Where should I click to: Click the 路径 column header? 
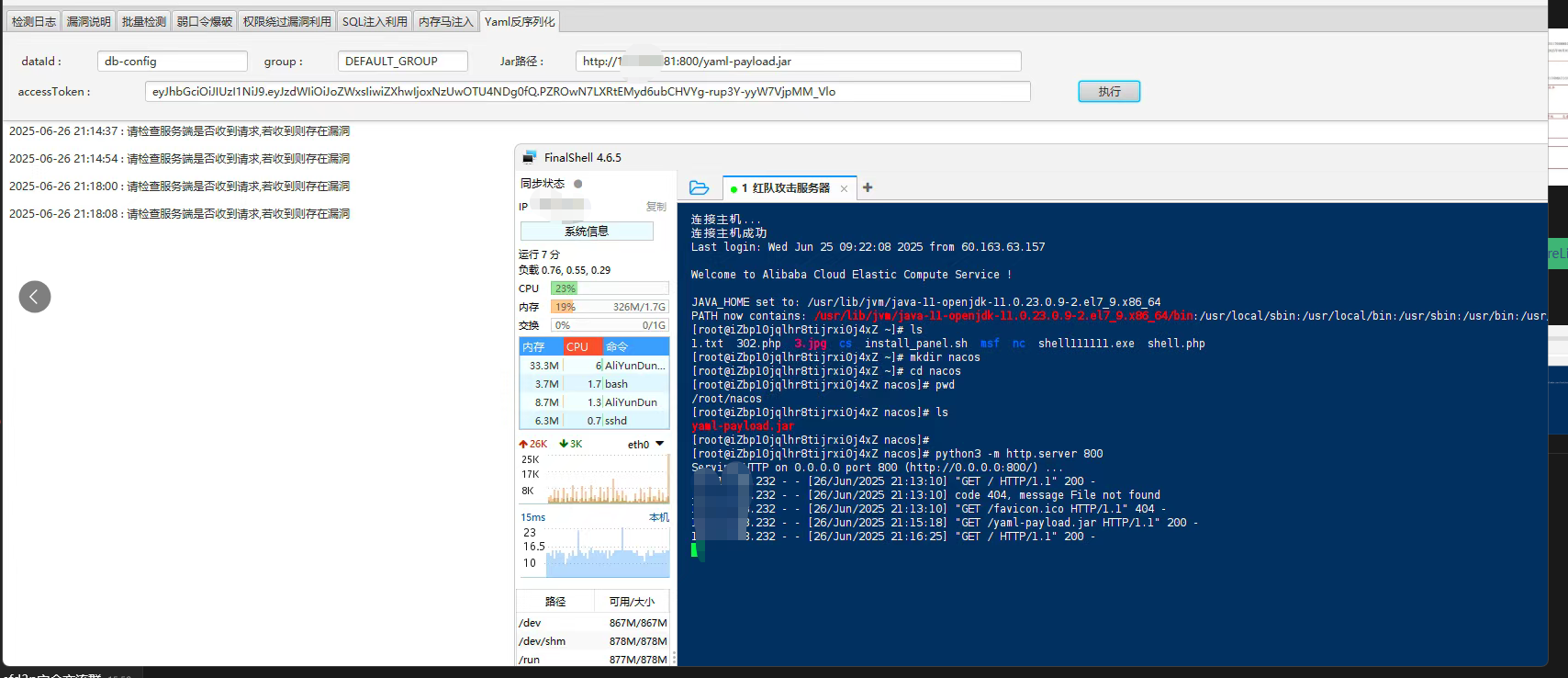tap(555, 602)
